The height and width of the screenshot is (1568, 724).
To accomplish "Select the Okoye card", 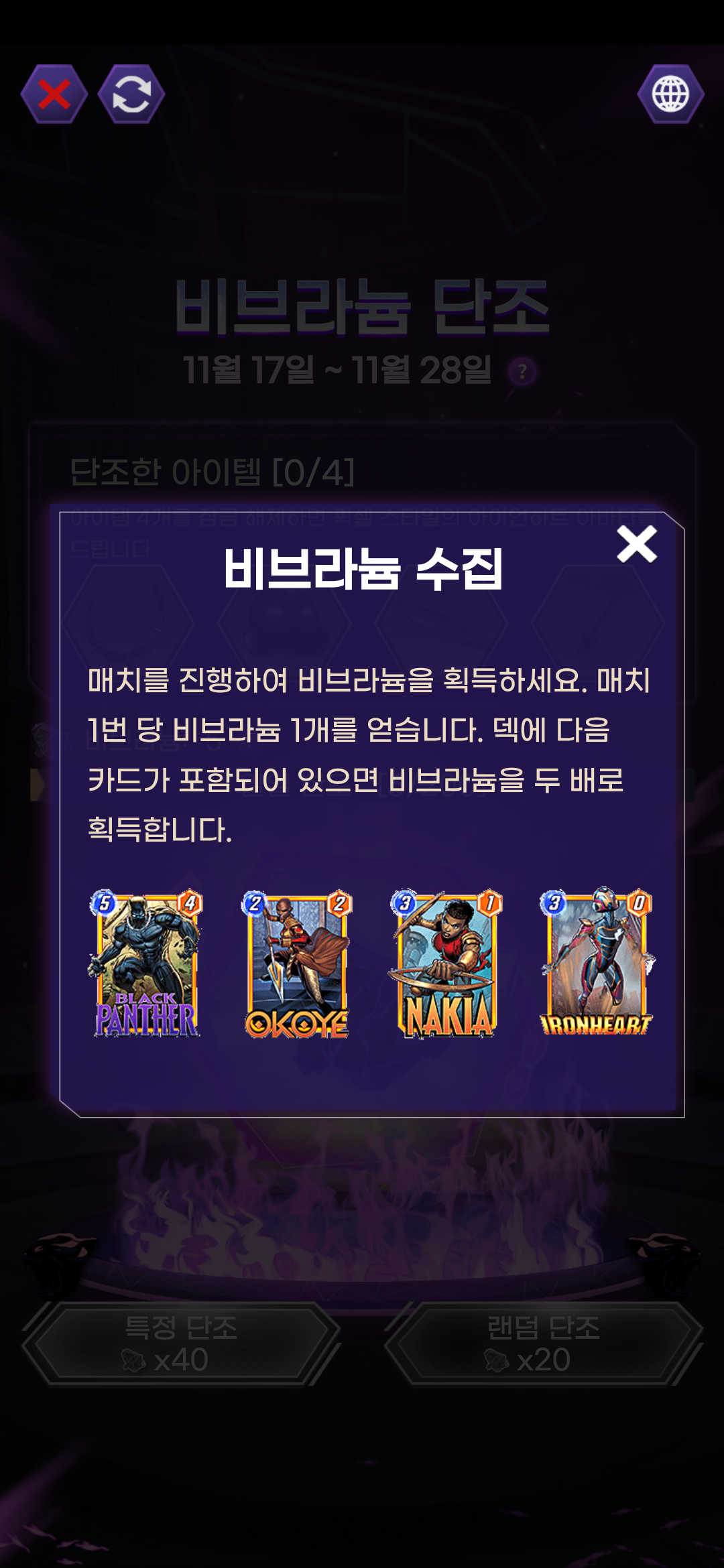I will point(296,964).
